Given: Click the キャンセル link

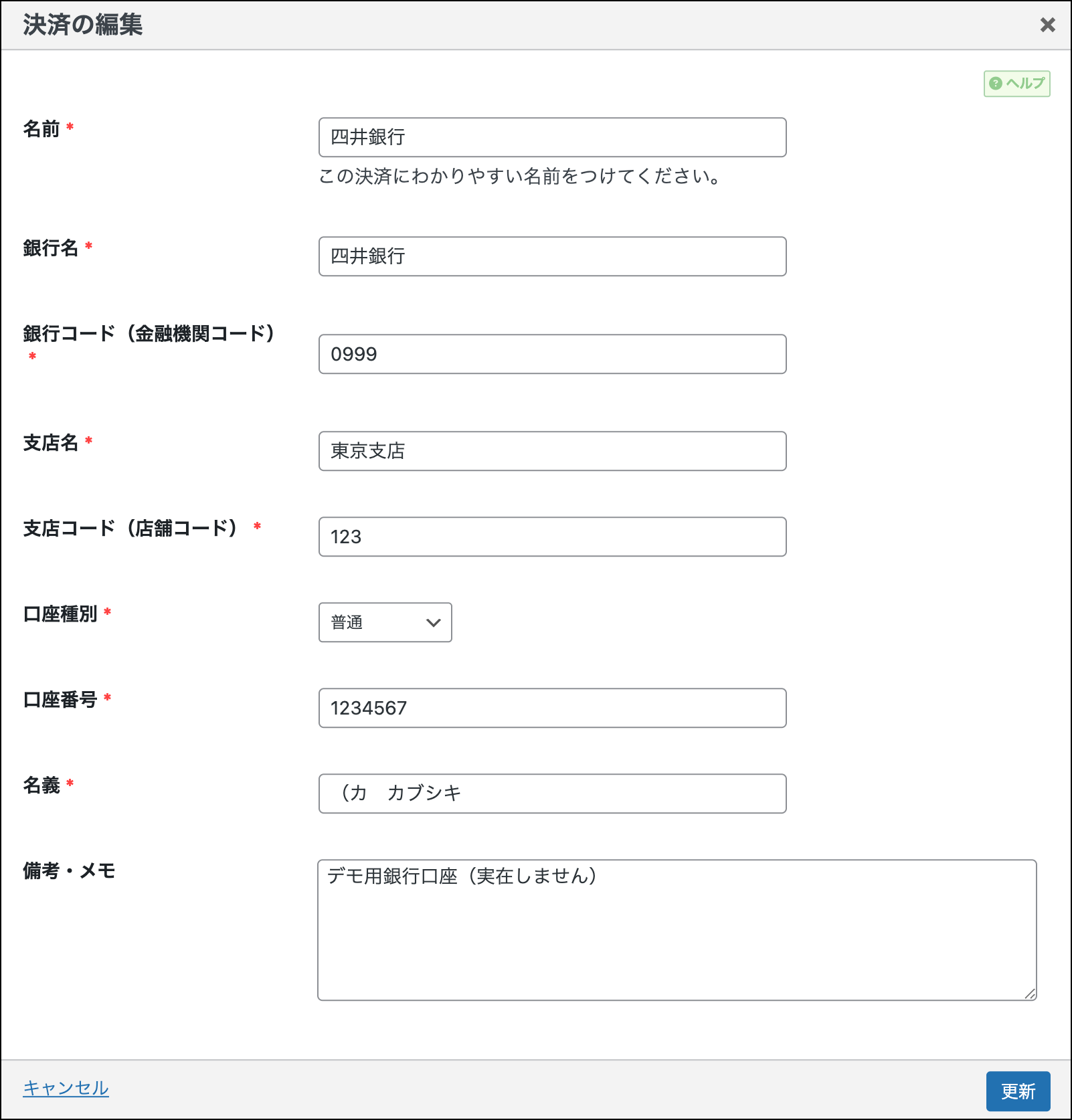Looking at the screenshot, I should coord(66,1088).
